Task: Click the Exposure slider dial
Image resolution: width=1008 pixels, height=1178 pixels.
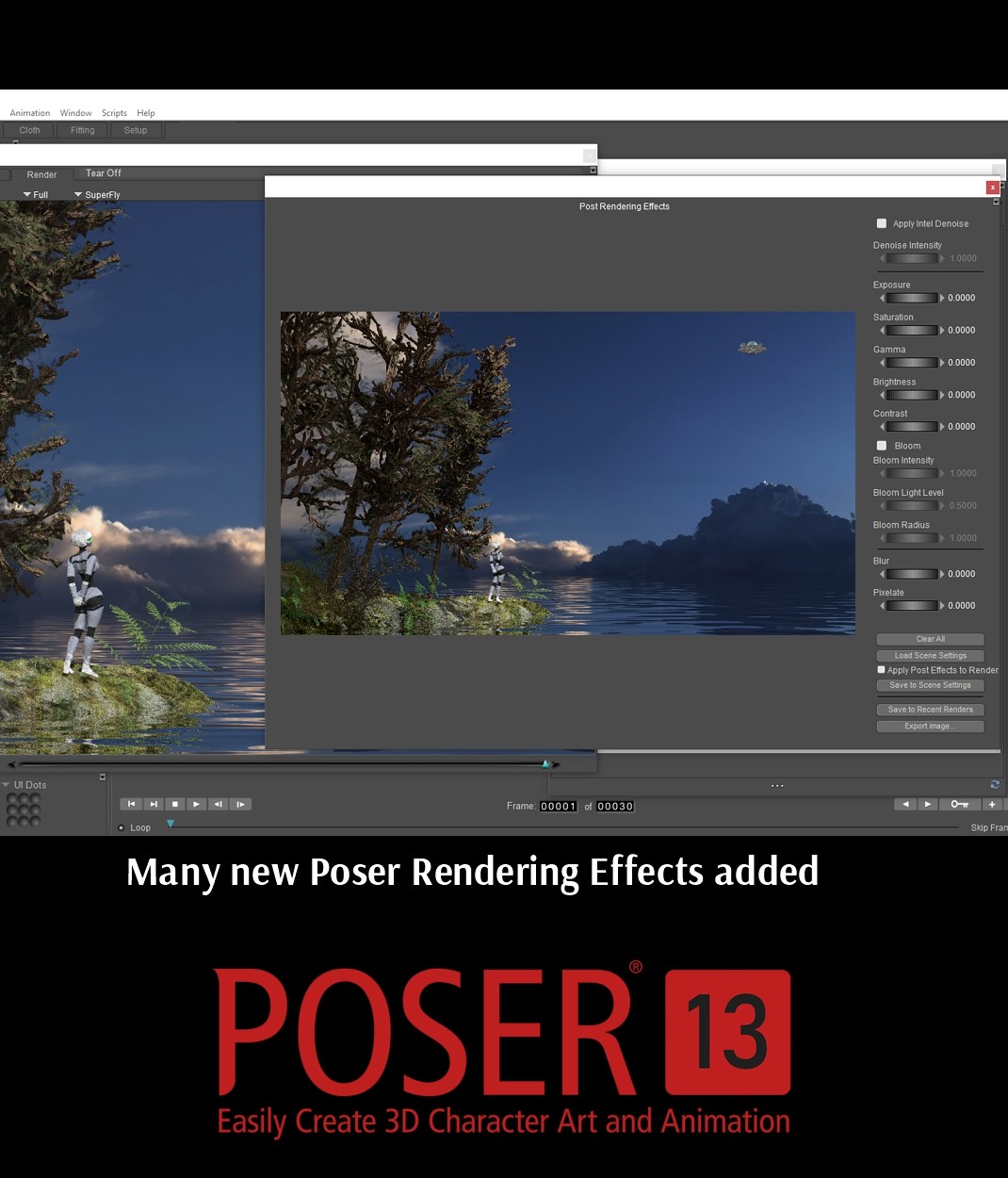Action: coord(912,298)
